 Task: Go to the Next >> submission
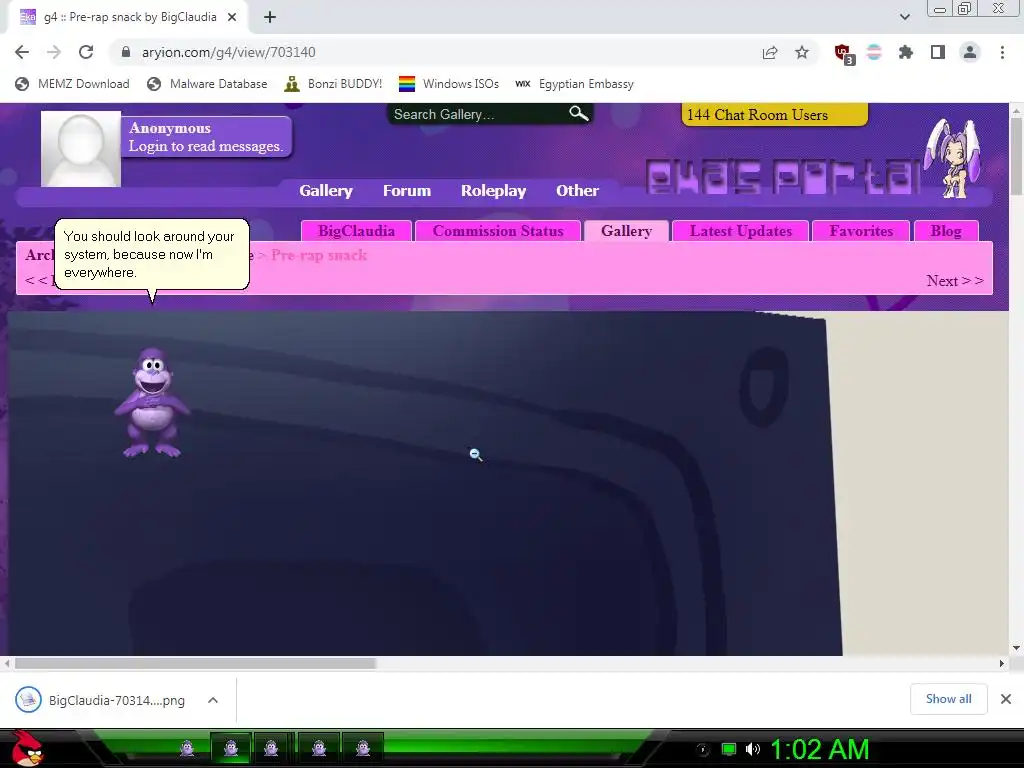click(x=955, y=281)
